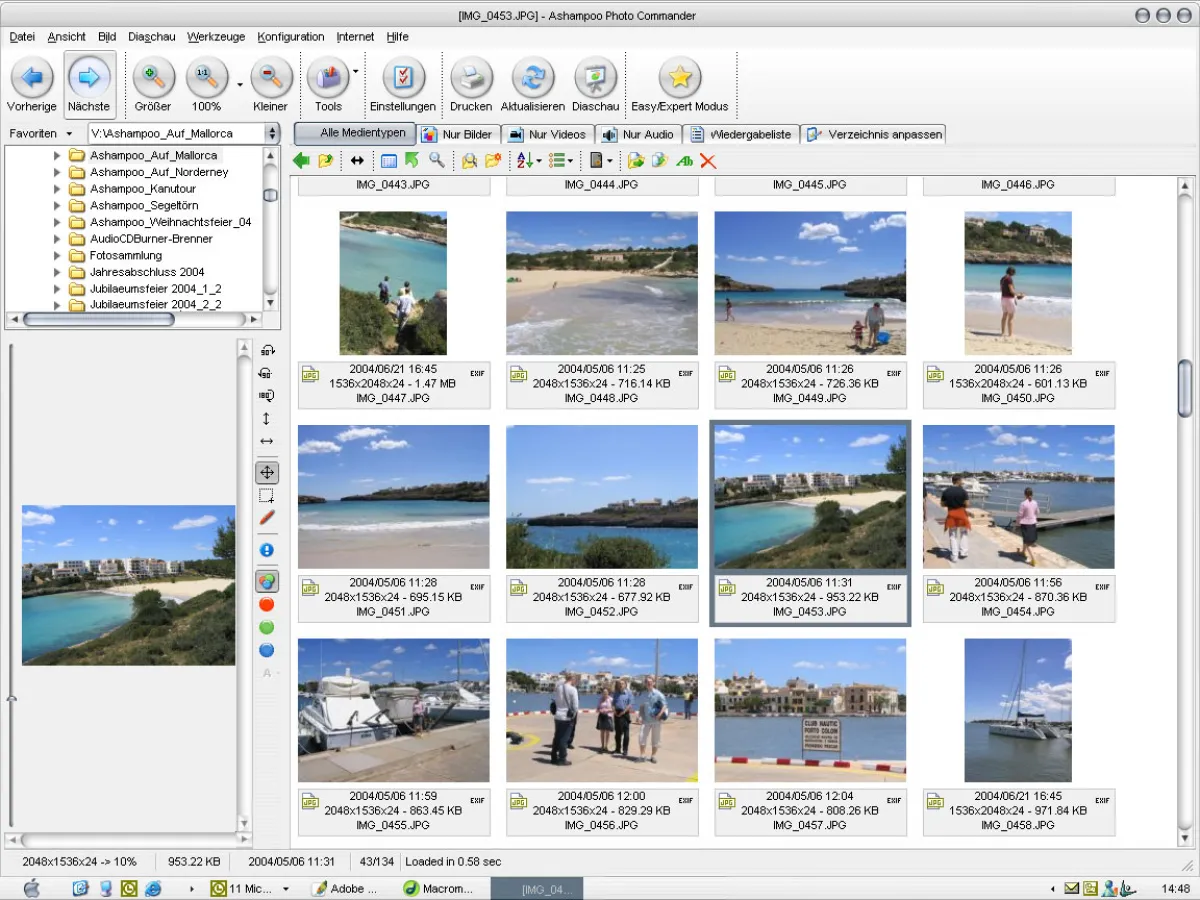Expand the Ashampoo_Kanutour folder node

pyautogui.click(x=57, y=189)
